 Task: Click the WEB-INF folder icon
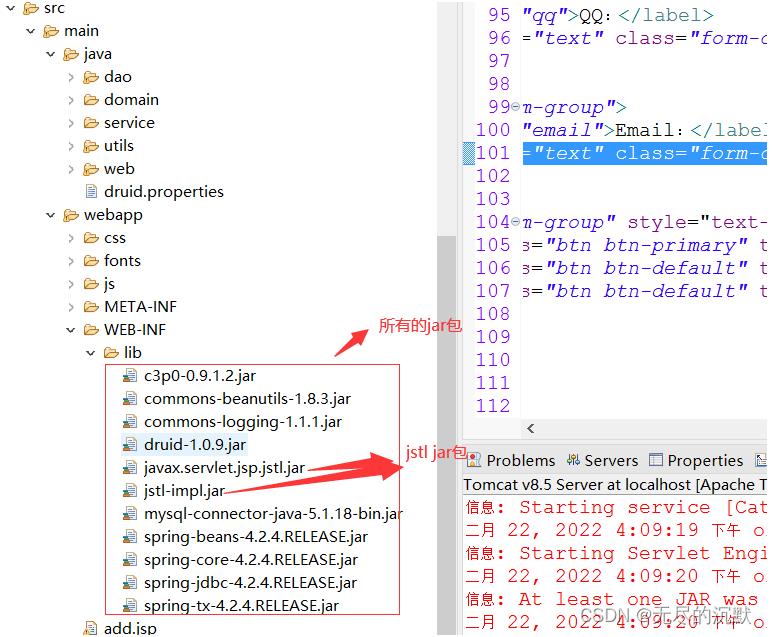[x=91, y=330]
